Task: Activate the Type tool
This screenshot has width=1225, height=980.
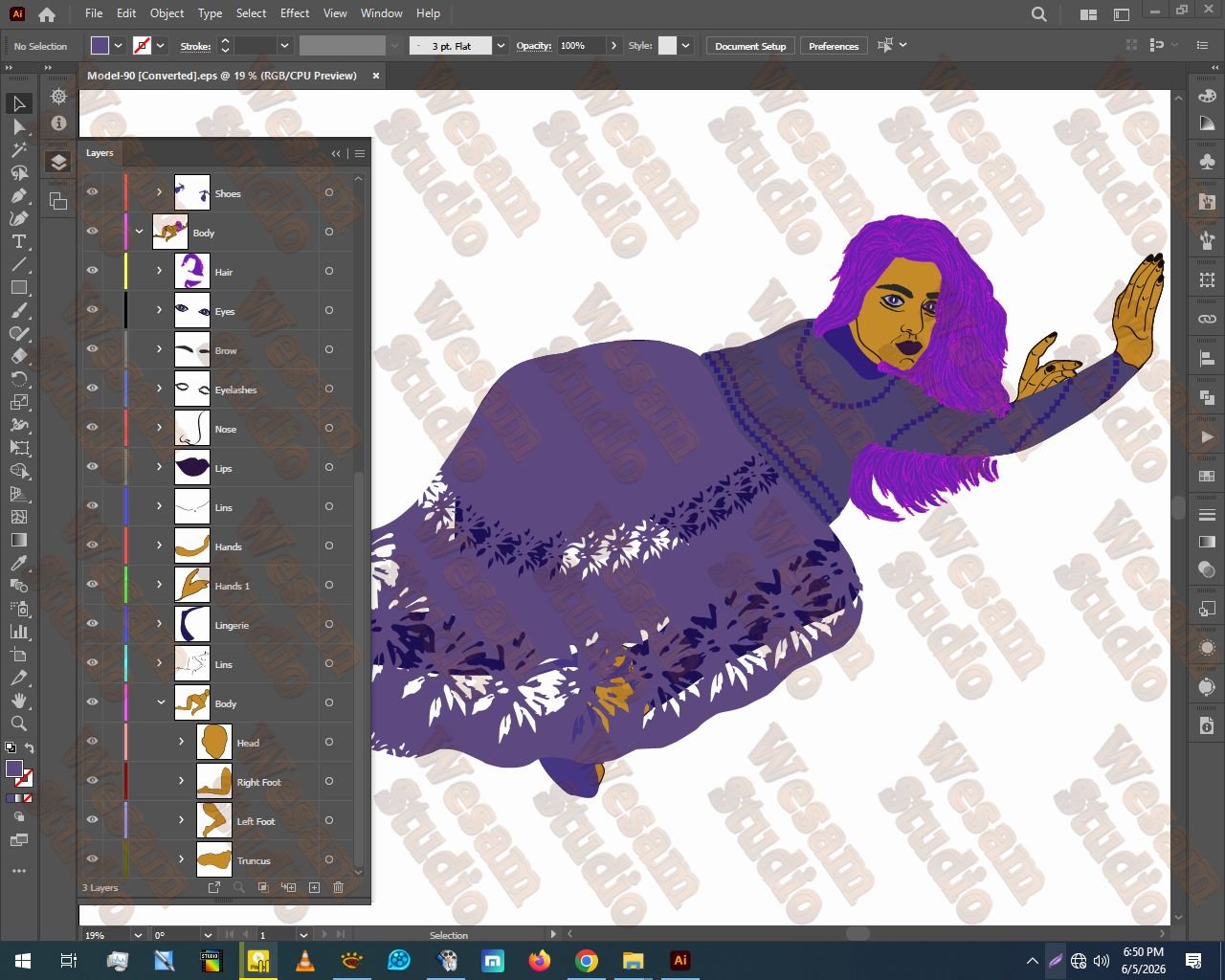Action: 18,241
